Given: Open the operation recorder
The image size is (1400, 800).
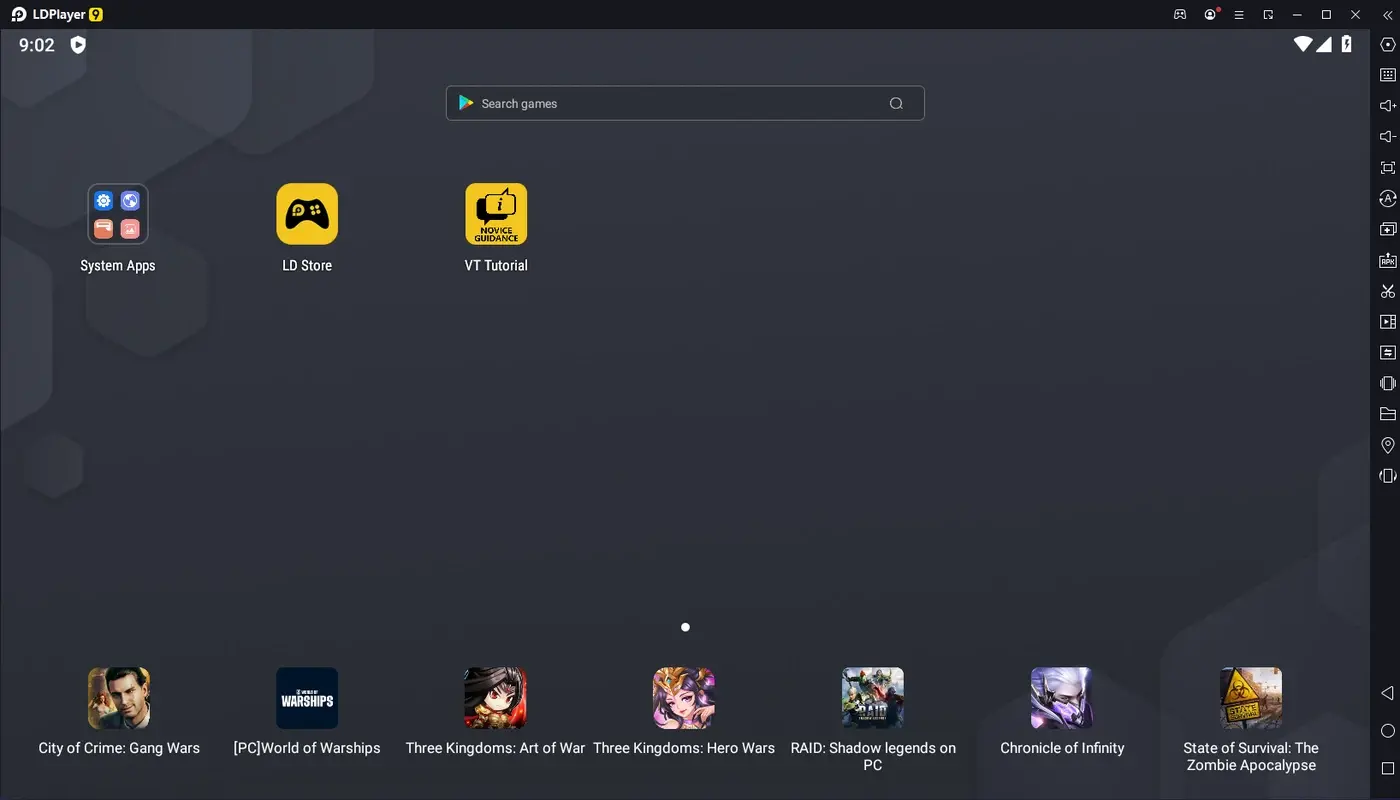Looking at the screenshot, I should 1387,352.
